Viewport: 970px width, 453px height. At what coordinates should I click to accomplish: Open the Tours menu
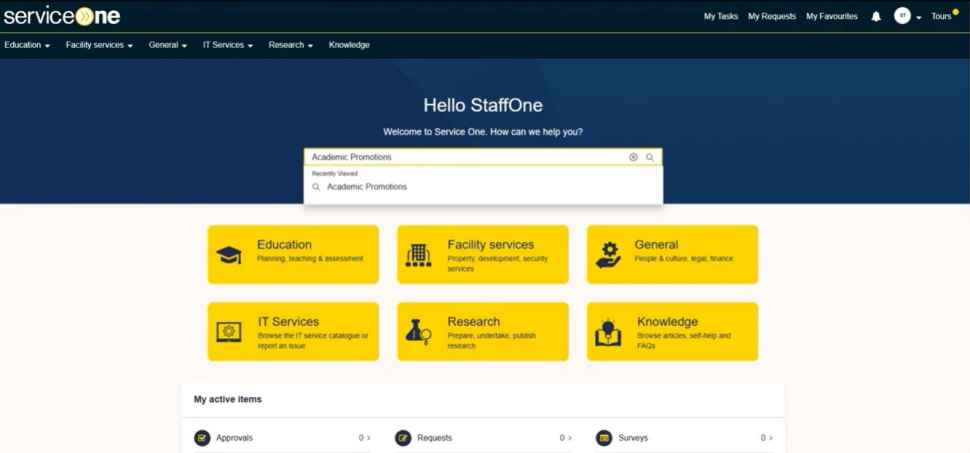(942, 17)
